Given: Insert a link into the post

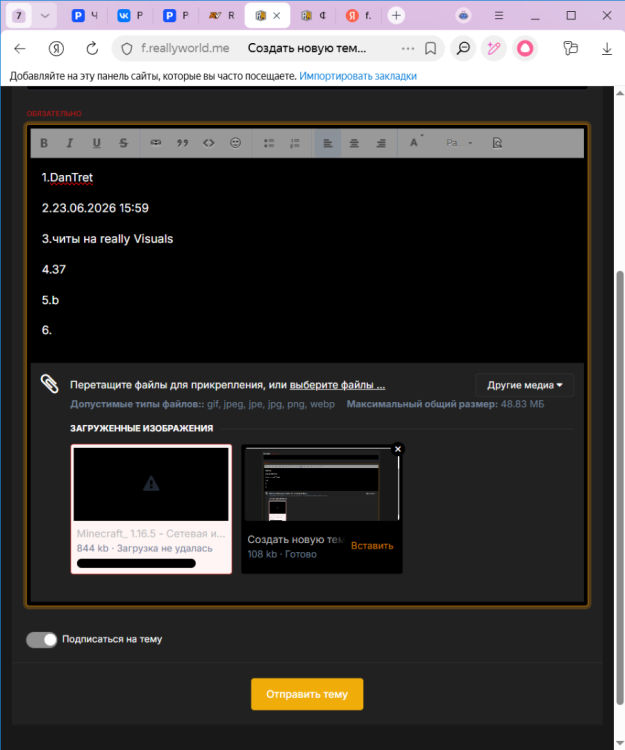Looking at the screenshot, I should coord(155,143).
